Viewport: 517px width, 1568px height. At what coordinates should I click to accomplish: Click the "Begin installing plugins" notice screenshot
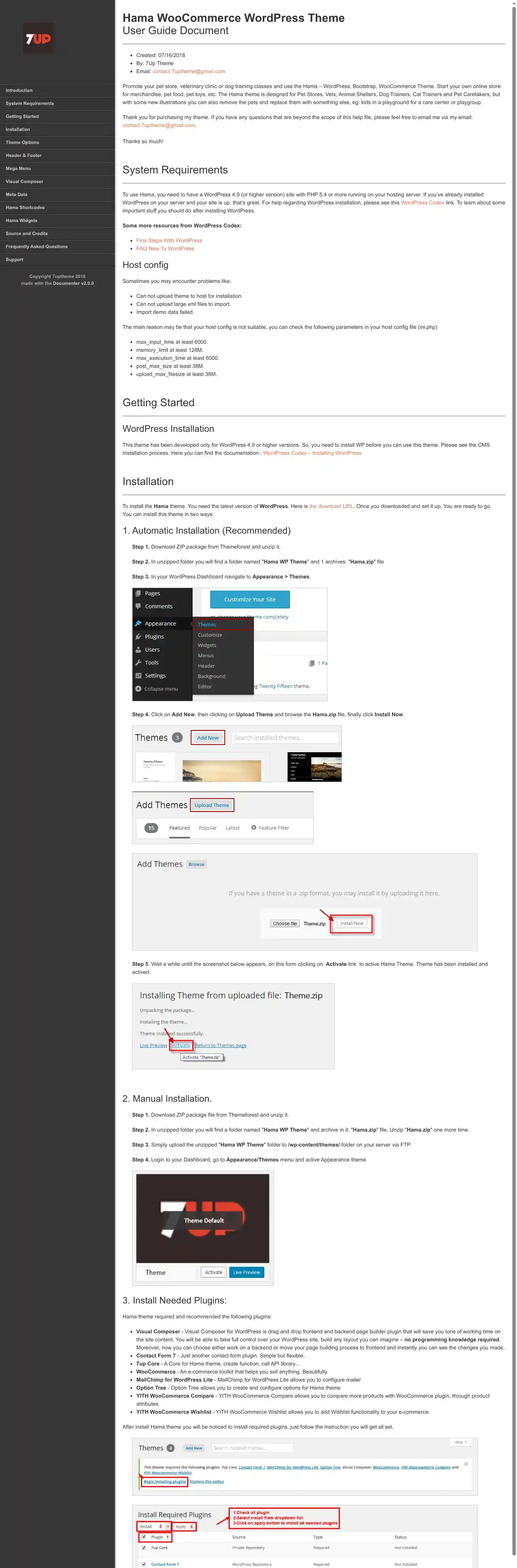[x=304, y=1467]
